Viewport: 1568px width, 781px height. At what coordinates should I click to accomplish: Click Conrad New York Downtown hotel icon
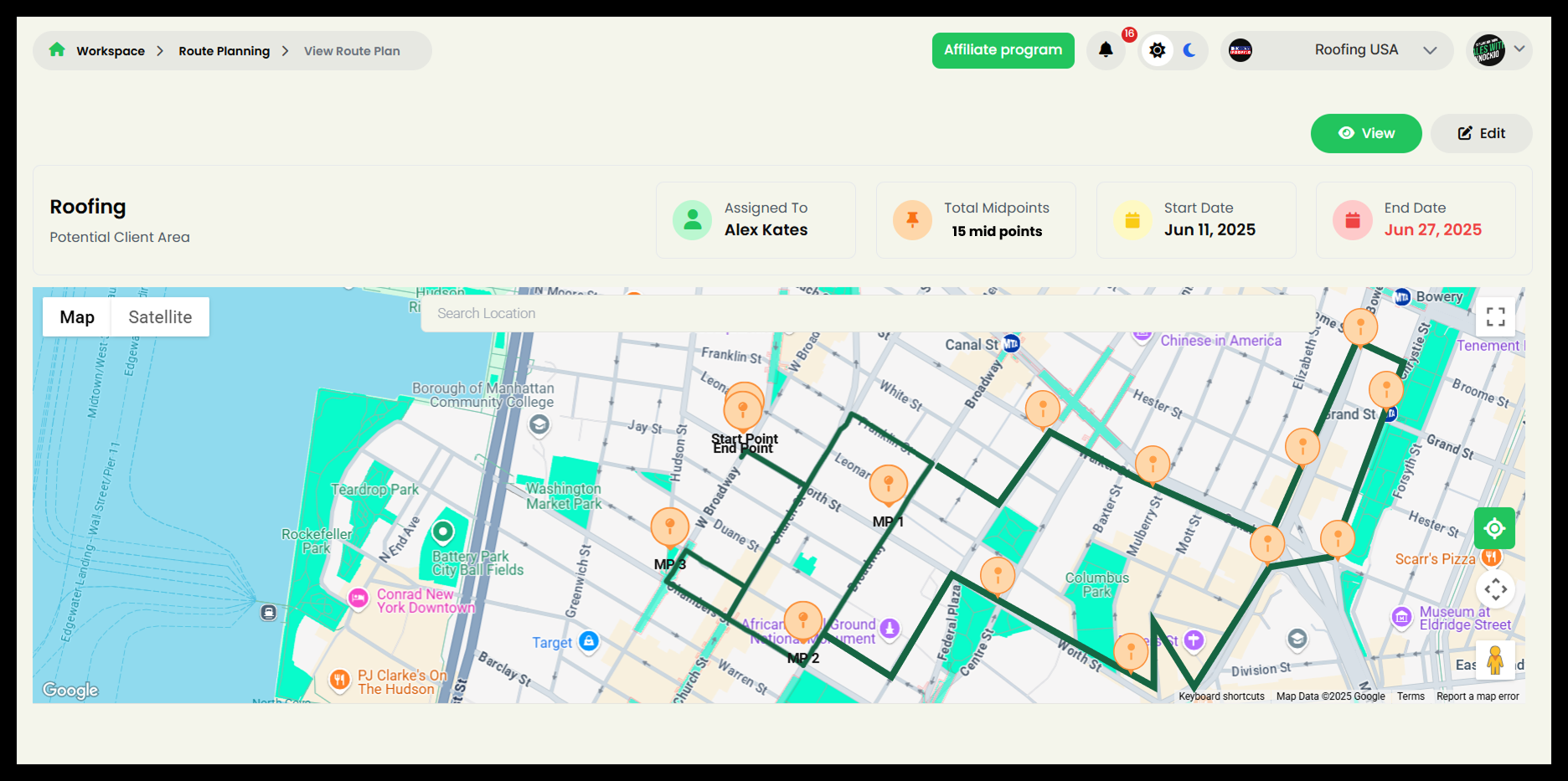tap(358, 598)
